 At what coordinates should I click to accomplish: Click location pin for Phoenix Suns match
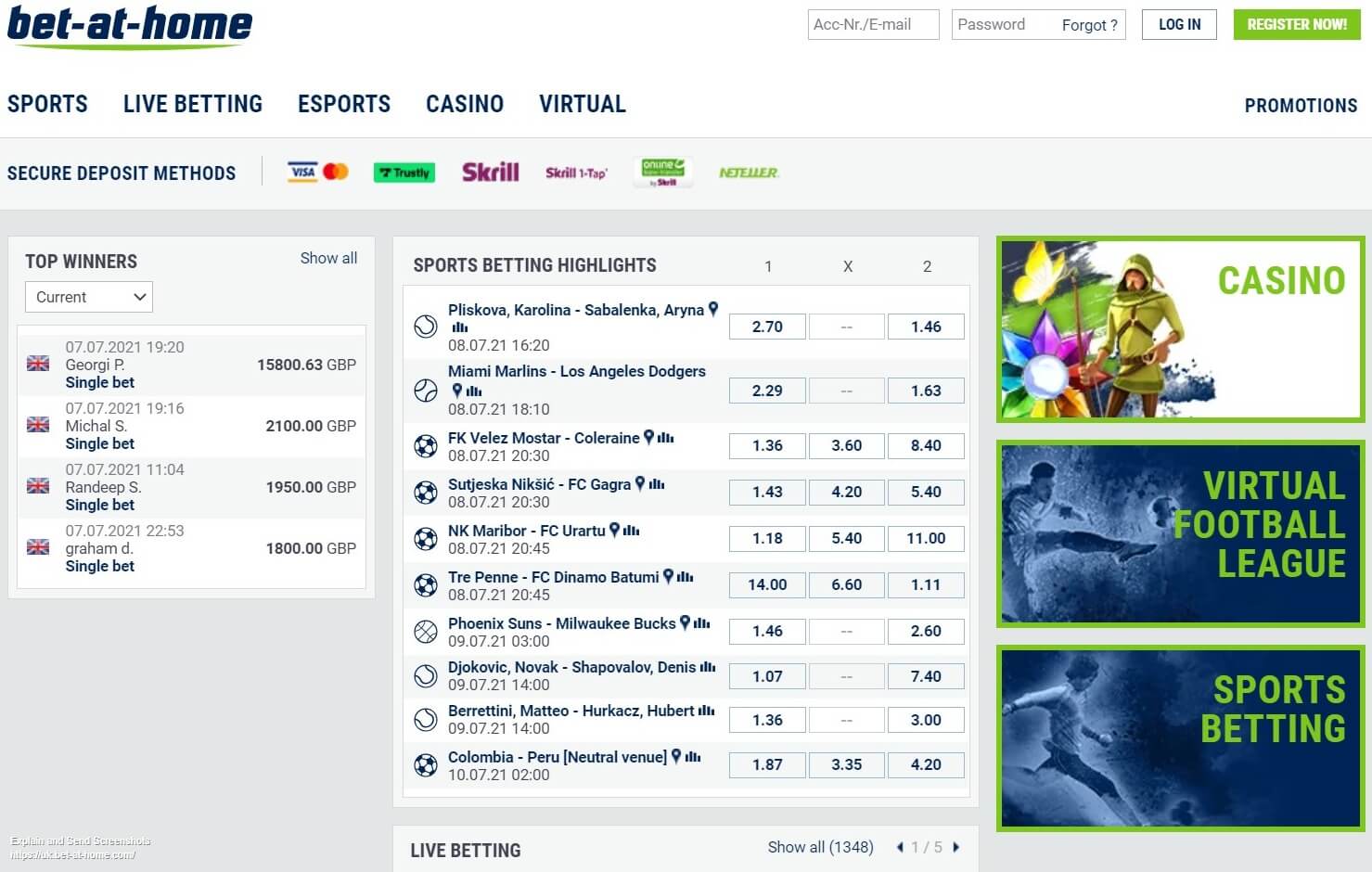pos(685,622)
